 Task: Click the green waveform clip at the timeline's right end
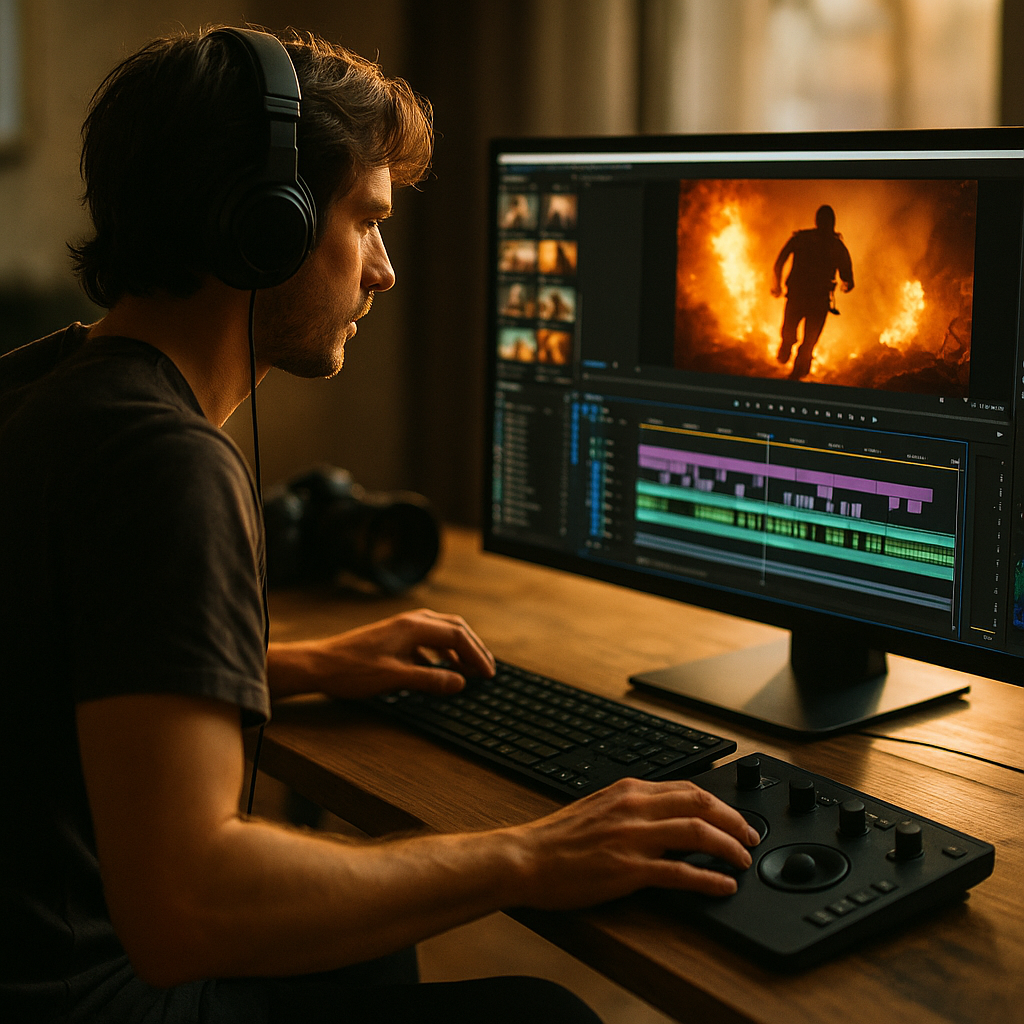coord(919,550)
